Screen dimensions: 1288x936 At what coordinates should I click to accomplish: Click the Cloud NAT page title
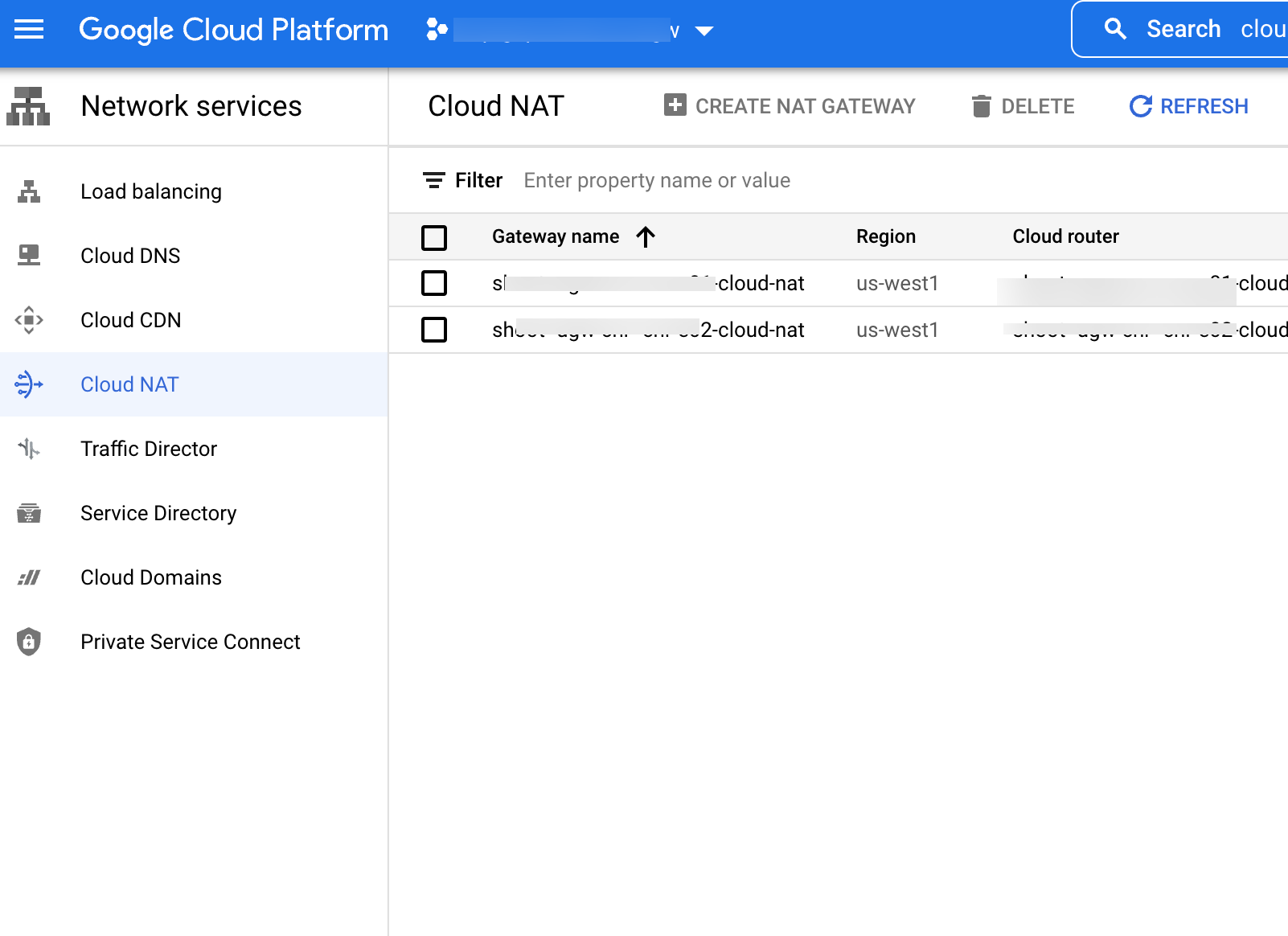[496, 106]
